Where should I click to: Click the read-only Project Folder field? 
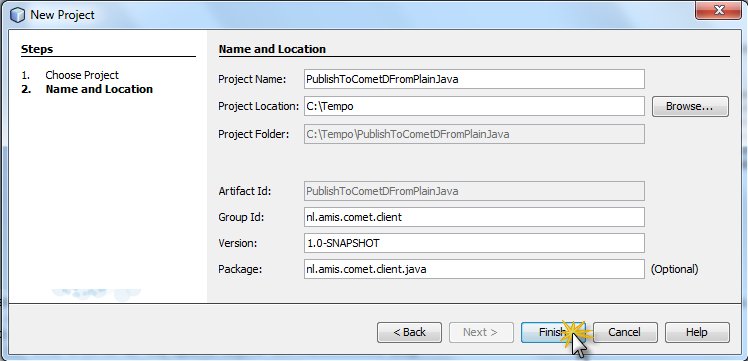click(474, 134)
